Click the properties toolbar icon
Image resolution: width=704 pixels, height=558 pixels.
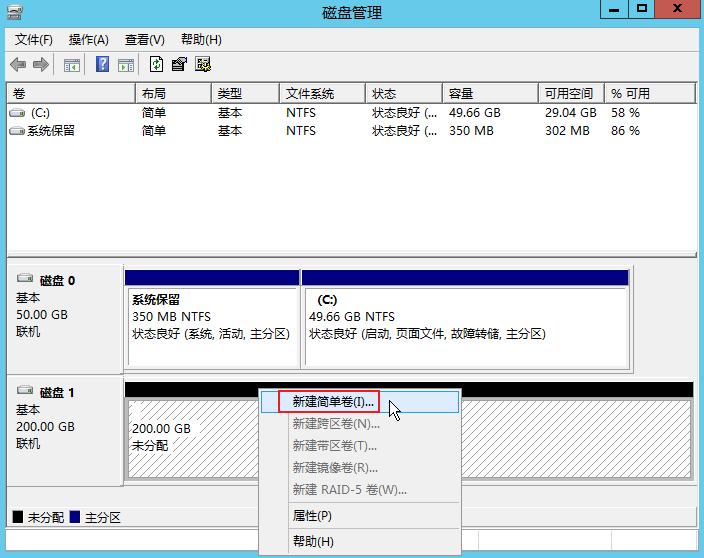179,65
